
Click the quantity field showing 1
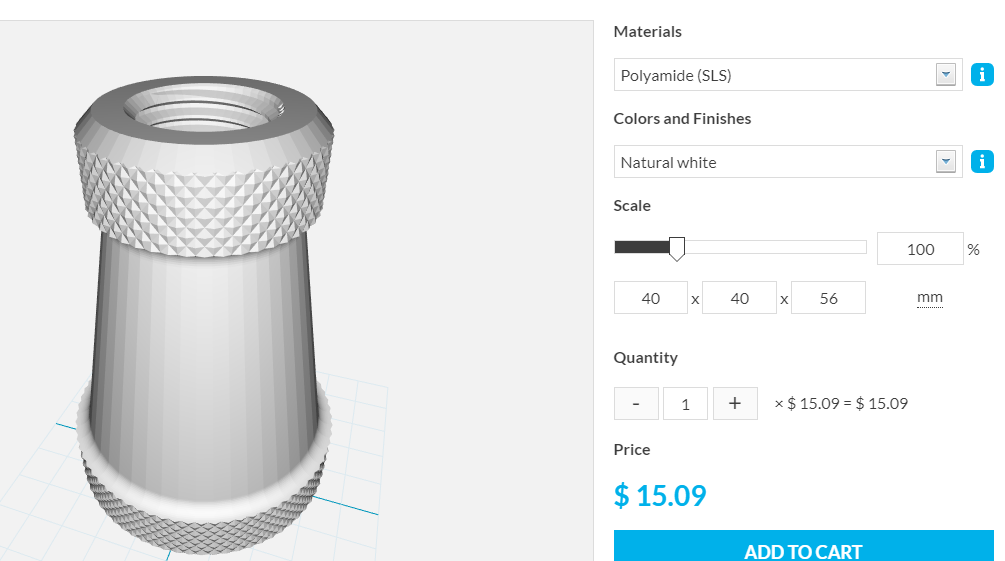click(685, 404)
